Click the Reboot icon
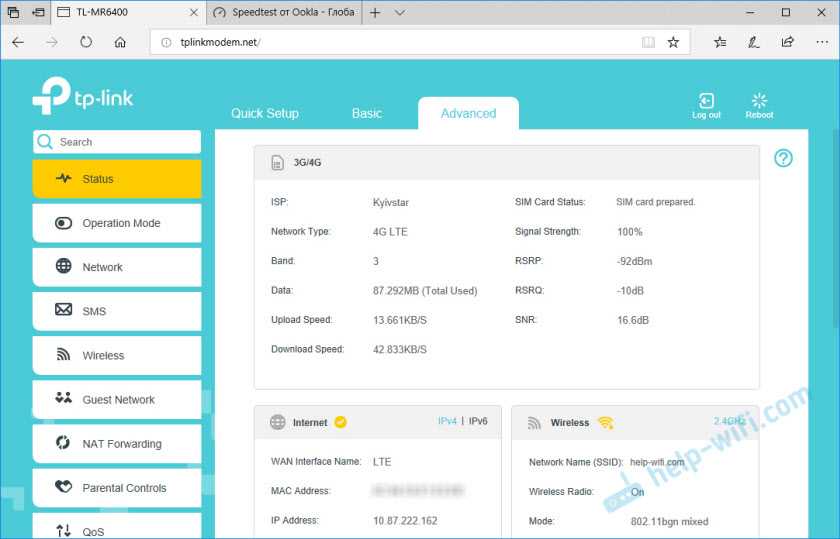The image size is (840, 539). (759, 102)
